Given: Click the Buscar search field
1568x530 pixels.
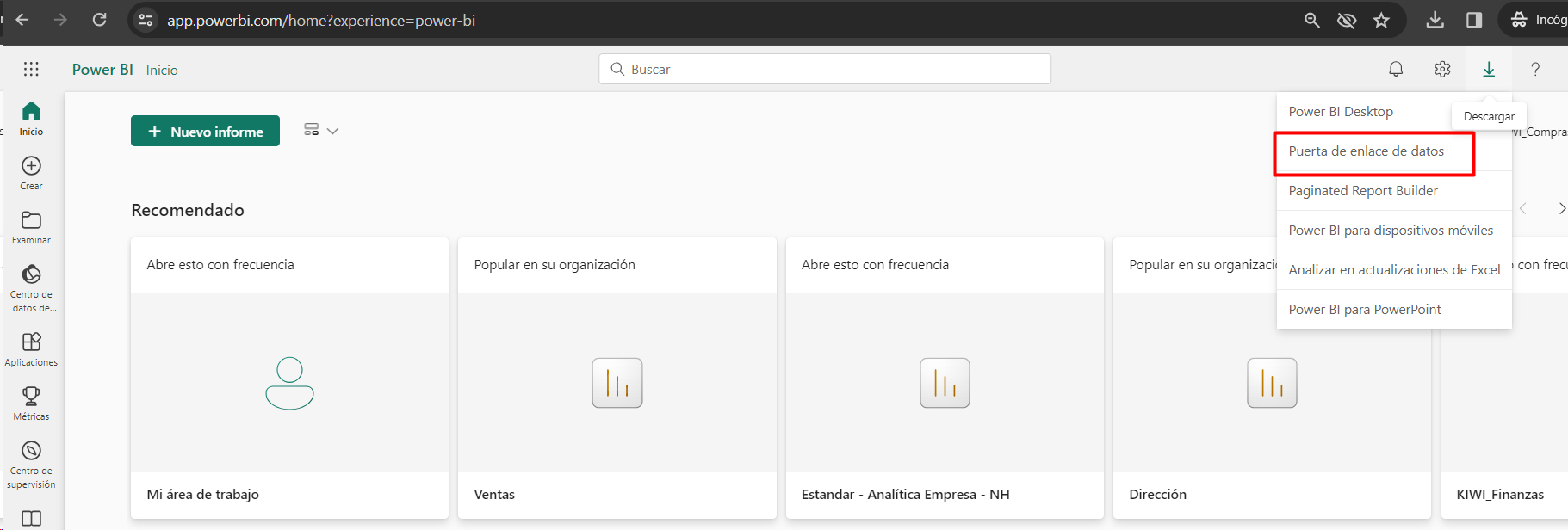Looking at the screenshot, I should [825, 69].
